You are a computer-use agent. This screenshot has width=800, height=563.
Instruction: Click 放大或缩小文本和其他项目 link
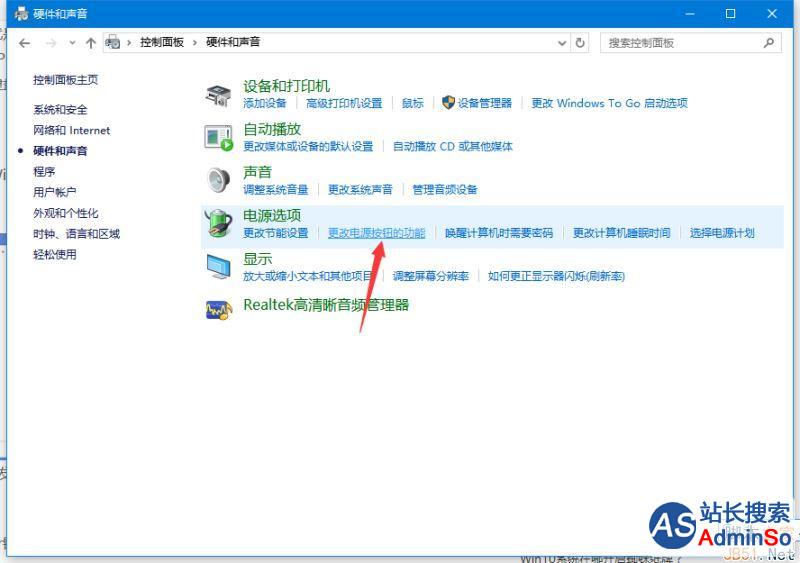tap(308, 277)
